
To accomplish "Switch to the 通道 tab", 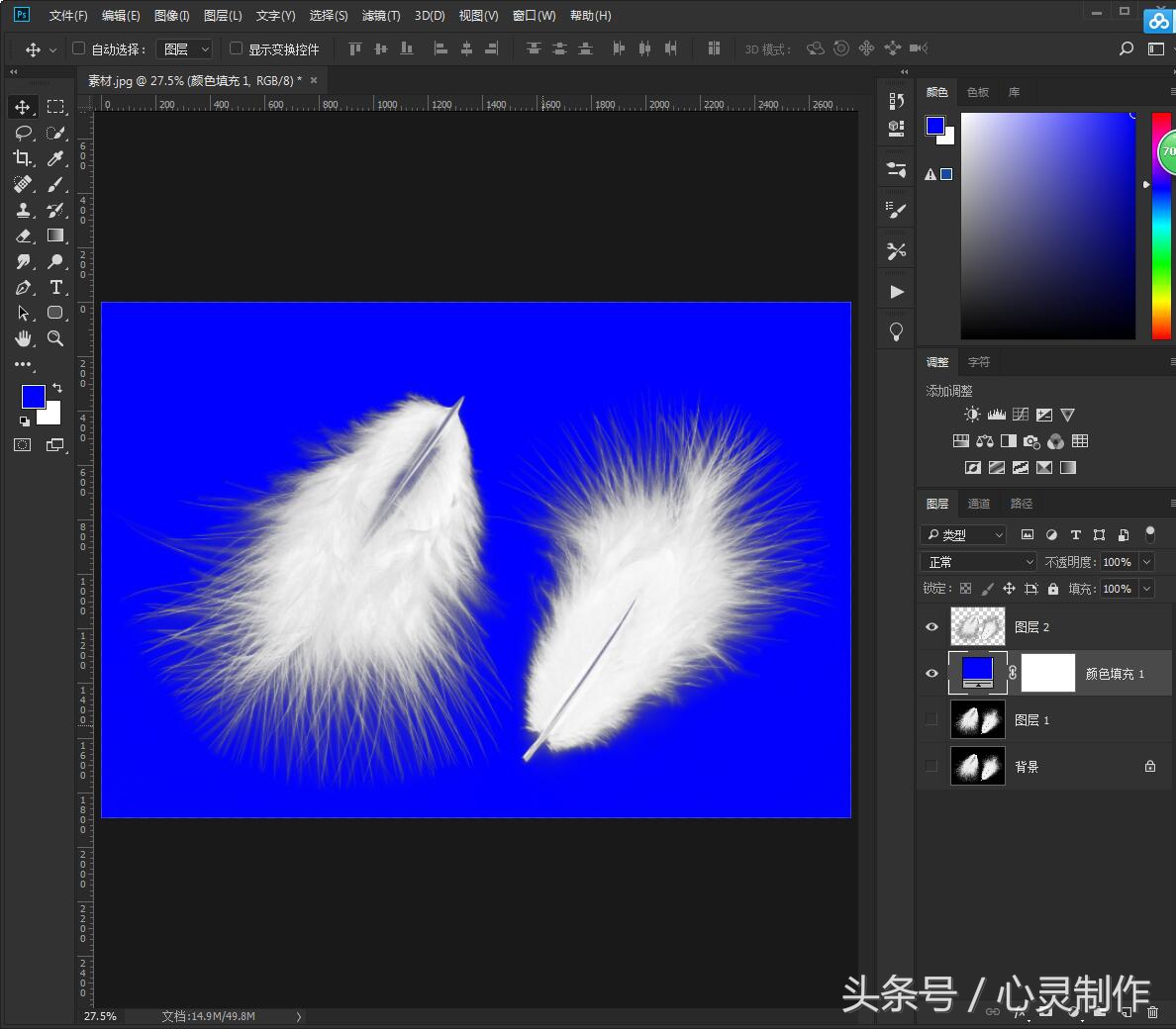I will 979,504.
